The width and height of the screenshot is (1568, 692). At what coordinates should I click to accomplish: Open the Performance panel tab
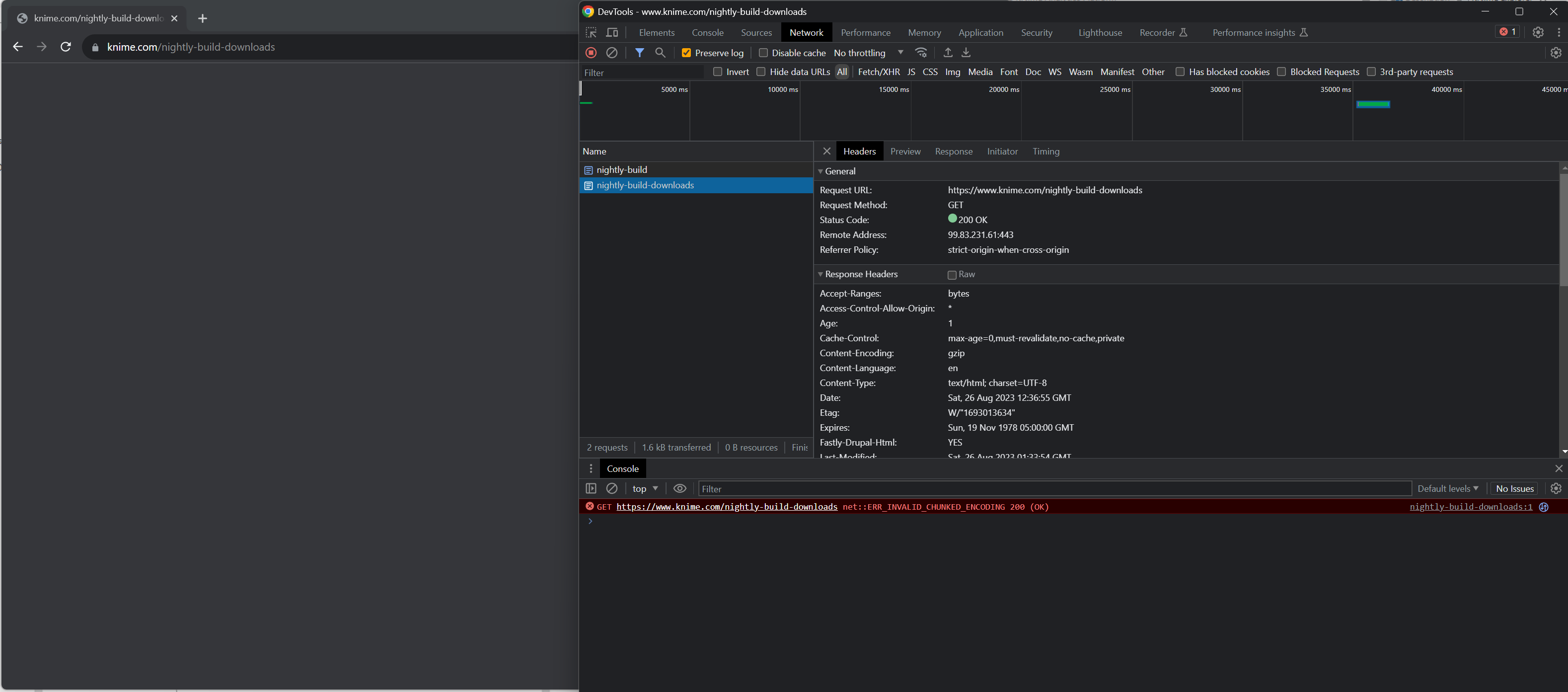[x=866, y=32]
